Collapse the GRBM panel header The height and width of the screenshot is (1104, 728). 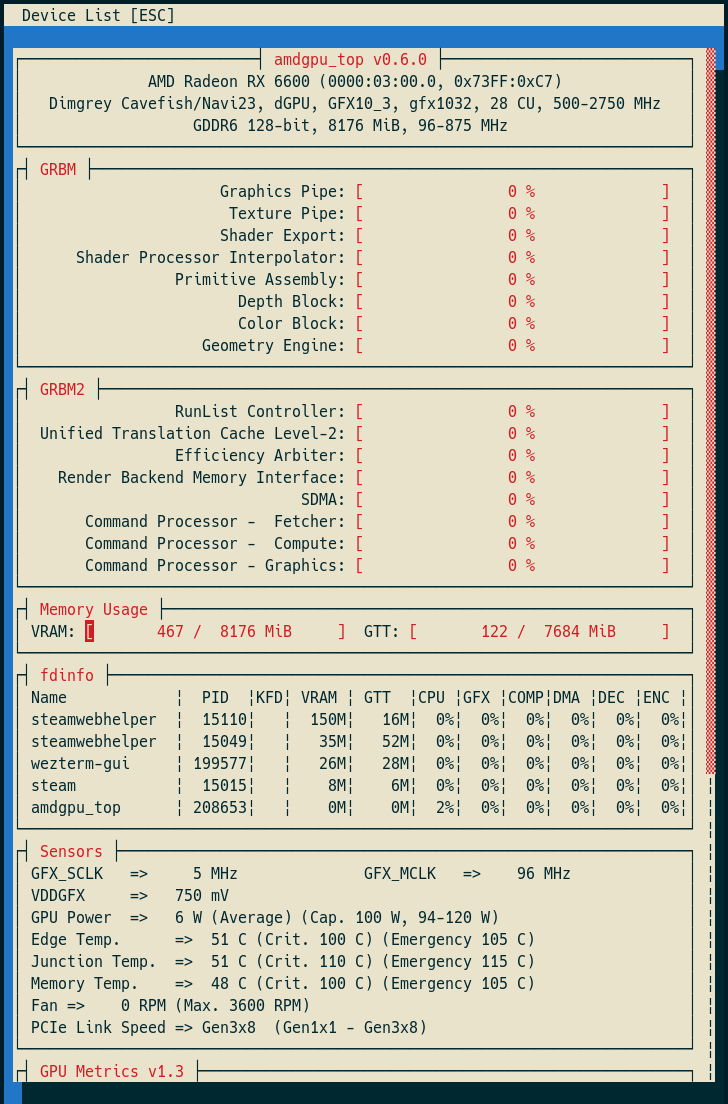[x=57, y=170]
